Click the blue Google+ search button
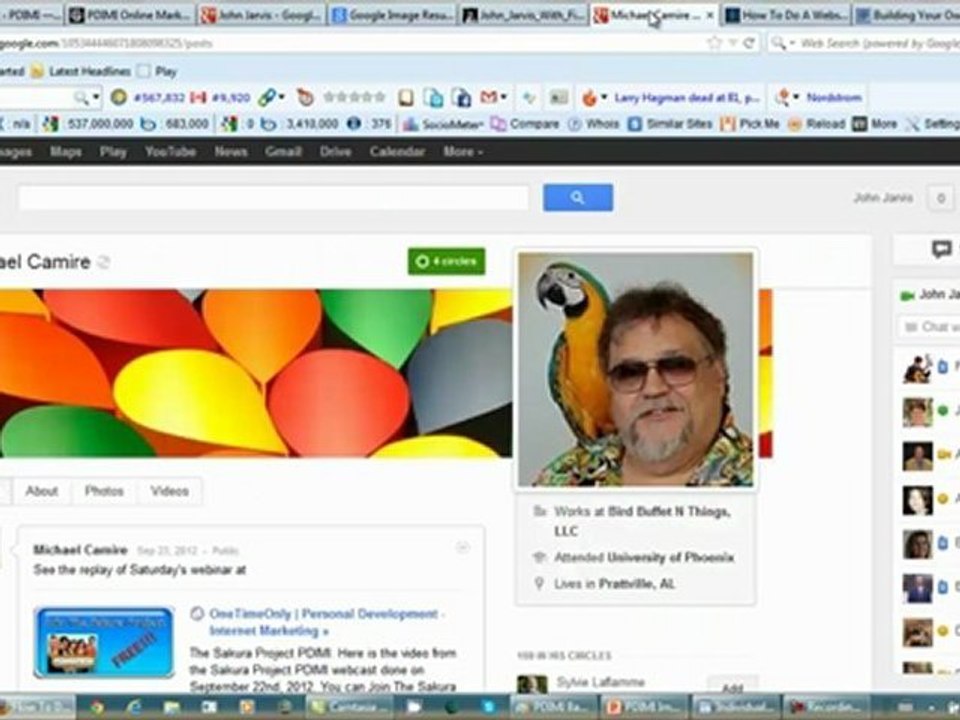The height and width of the screenshot is (720, 960). [x=577, y=198]
